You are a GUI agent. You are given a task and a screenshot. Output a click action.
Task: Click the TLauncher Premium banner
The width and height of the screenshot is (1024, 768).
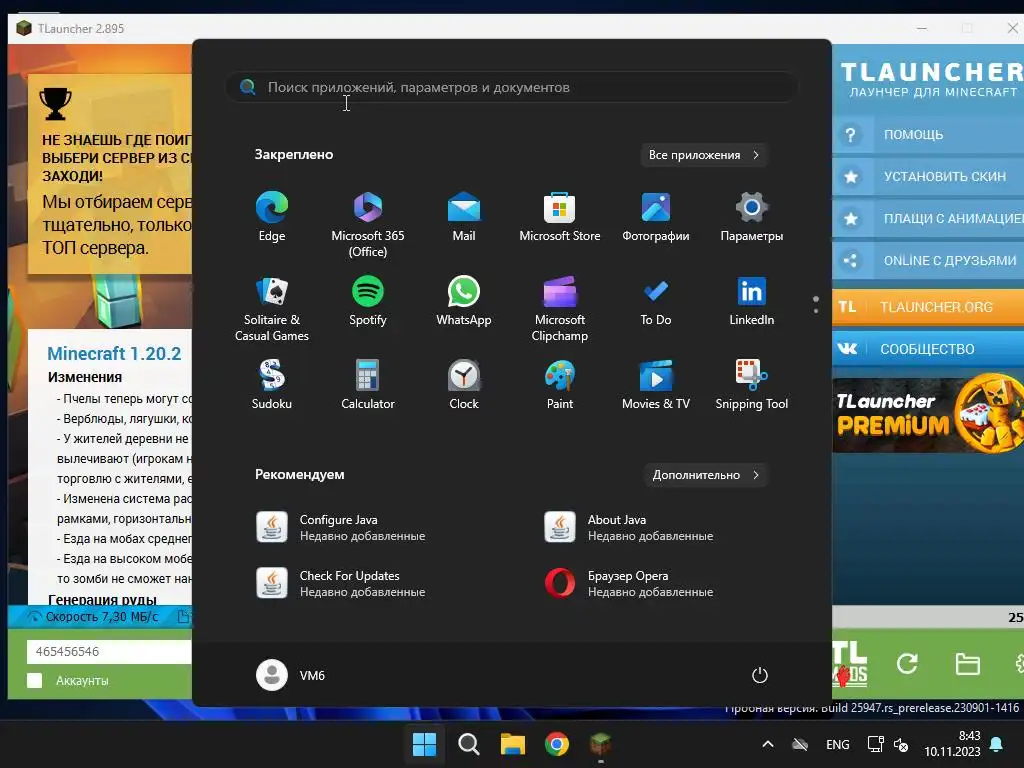[928, 414]
